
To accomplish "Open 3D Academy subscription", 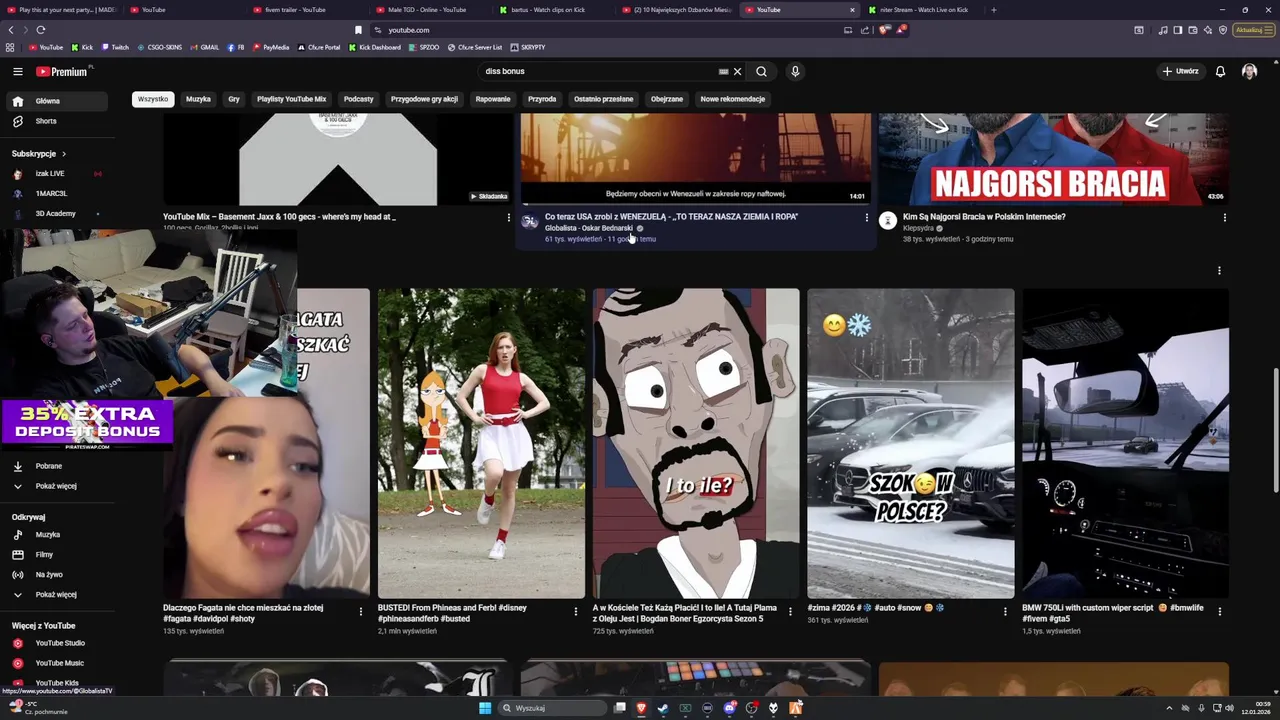I will tap(55, 214).
